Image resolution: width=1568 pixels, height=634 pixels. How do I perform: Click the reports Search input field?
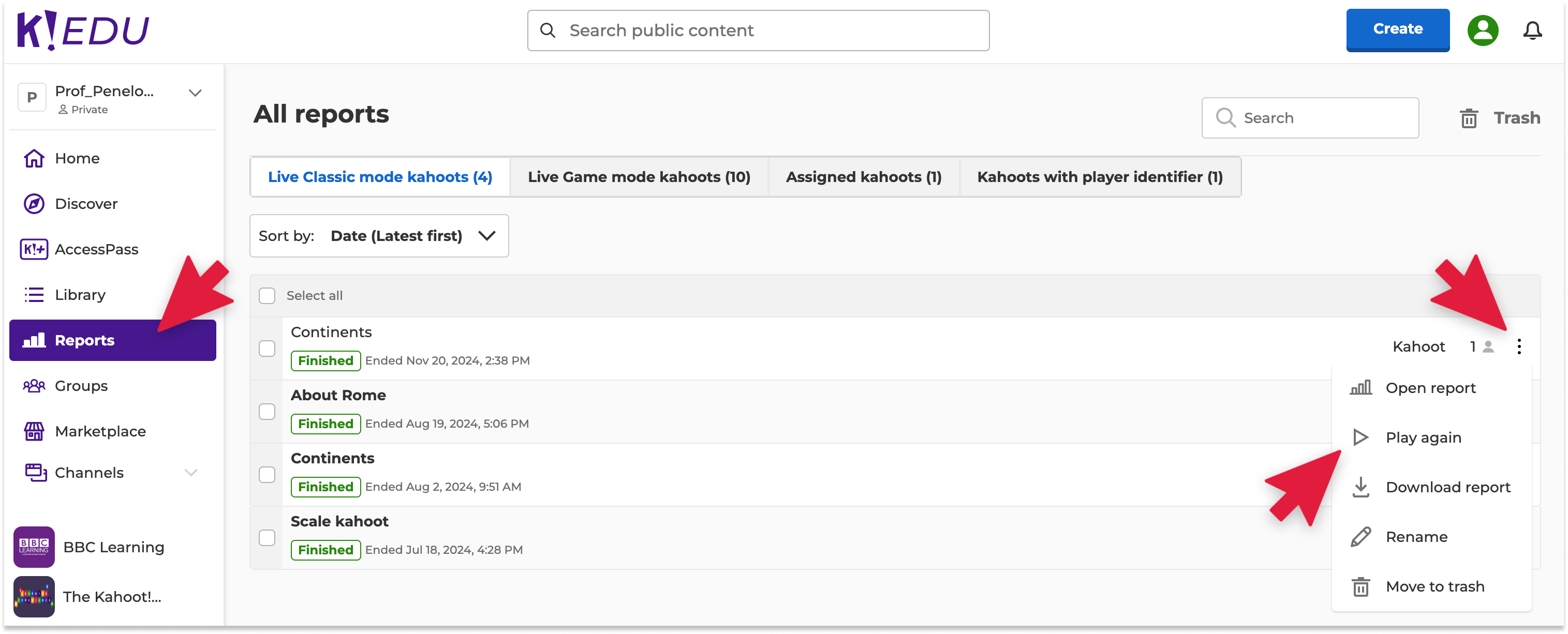[x=1310, y=118]
